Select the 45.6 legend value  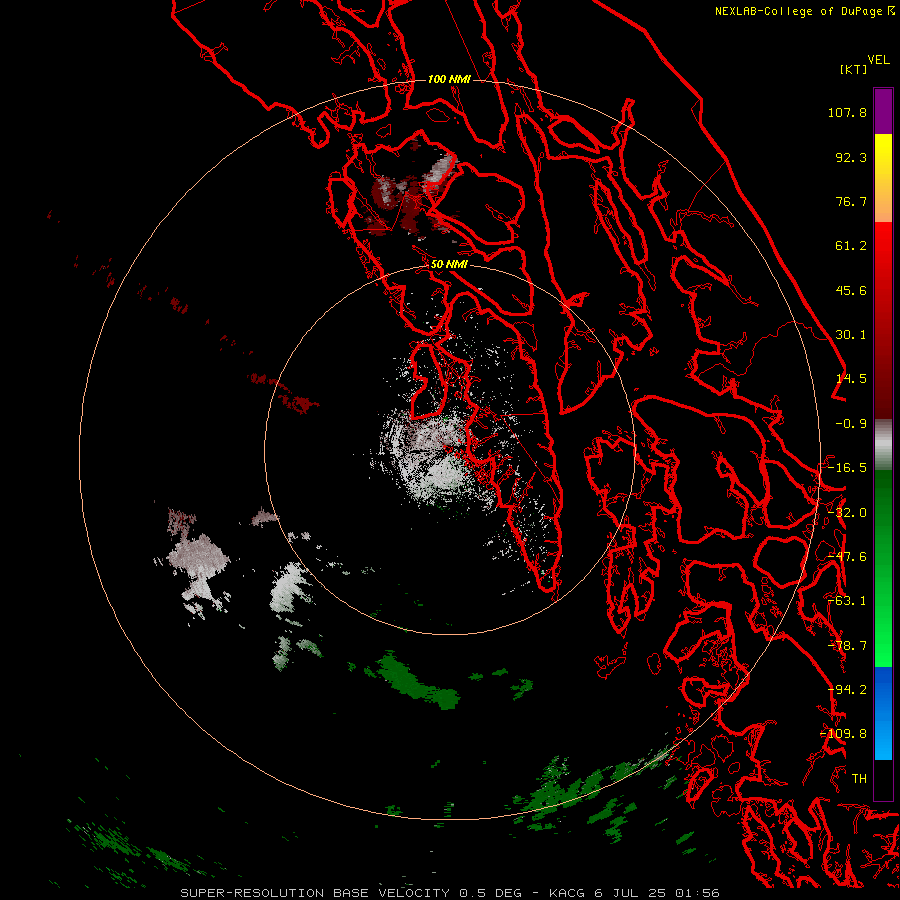(x=851, y=290)
